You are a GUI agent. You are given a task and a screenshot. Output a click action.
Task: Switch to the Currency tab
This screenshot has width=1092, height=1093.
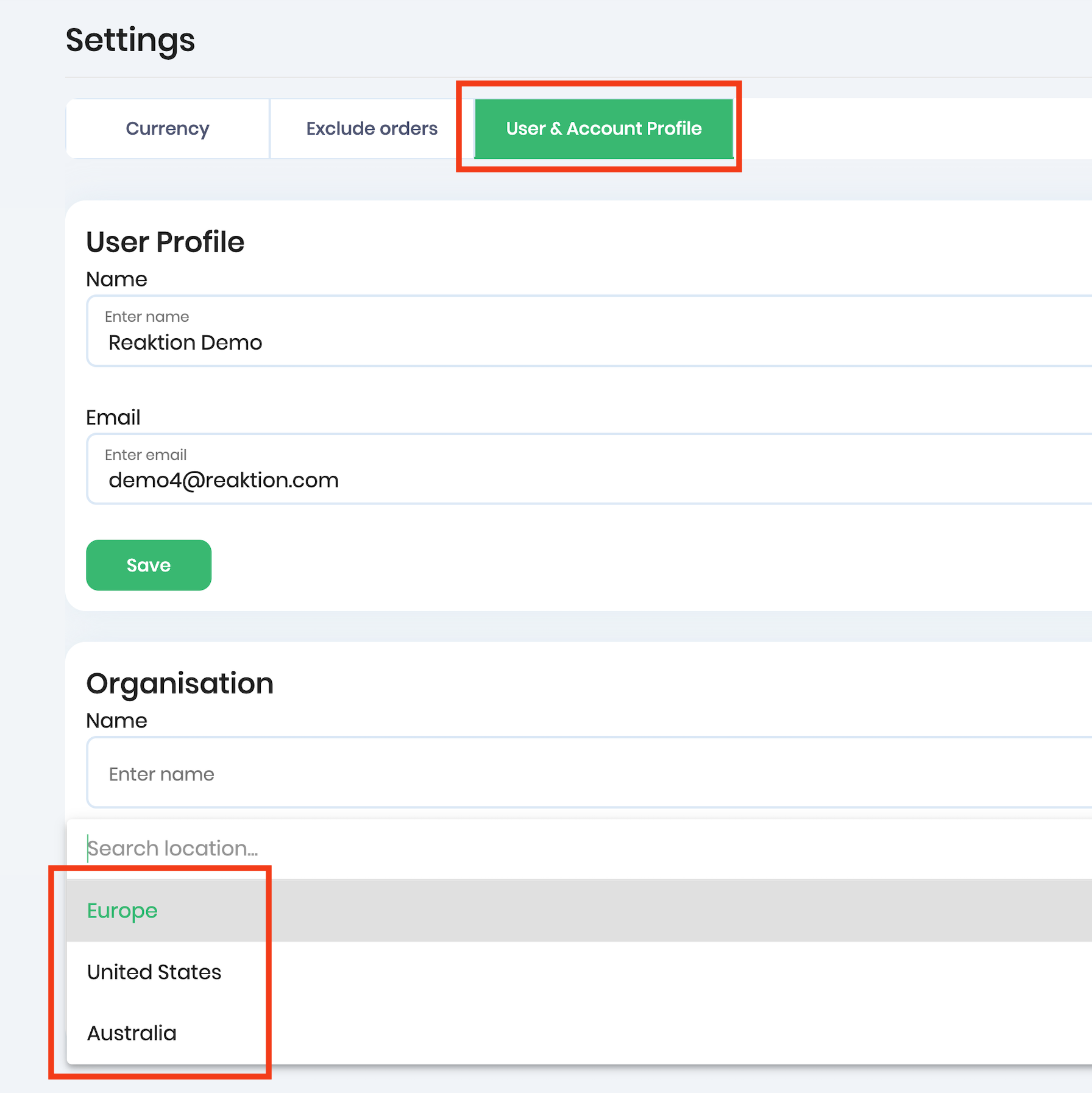[167, 129]
